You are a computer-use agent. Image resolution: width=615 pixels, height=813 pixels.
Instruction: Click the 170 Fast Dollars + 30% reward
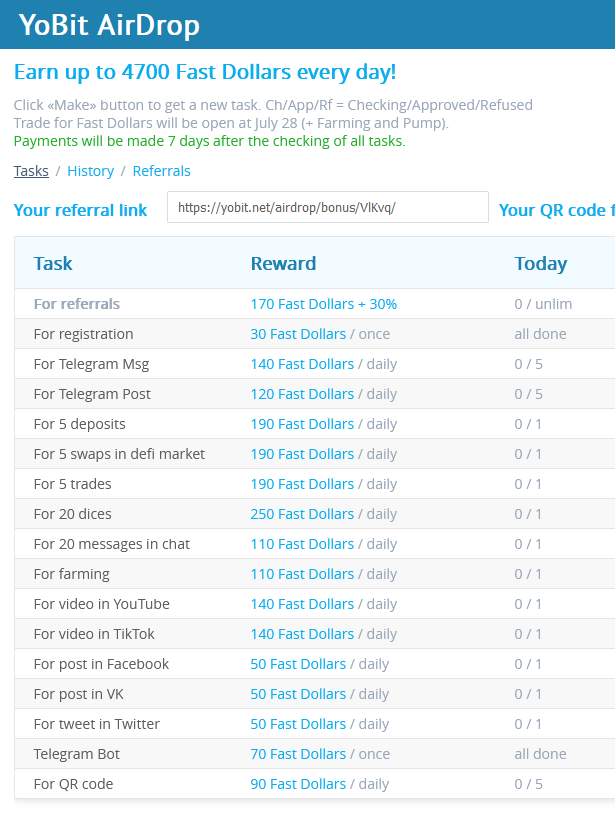click(324, 304)
